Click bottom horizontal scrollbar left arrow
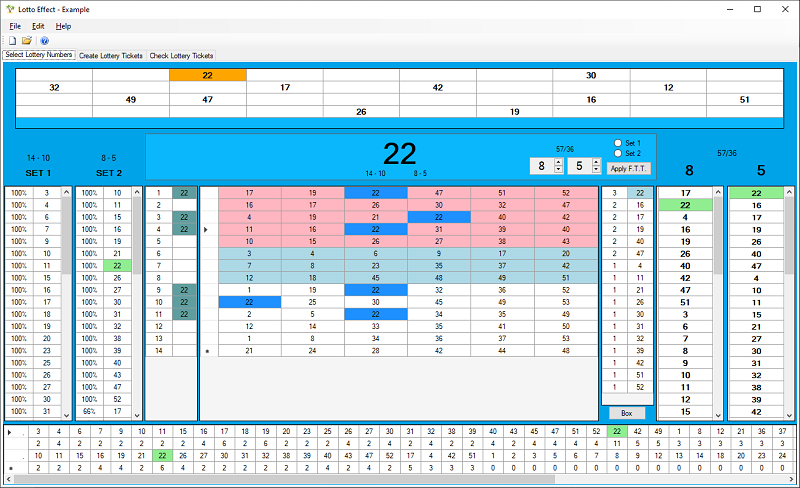Viewport: 800px width, 488px height. pyautogui.click(x=9, y=479)
